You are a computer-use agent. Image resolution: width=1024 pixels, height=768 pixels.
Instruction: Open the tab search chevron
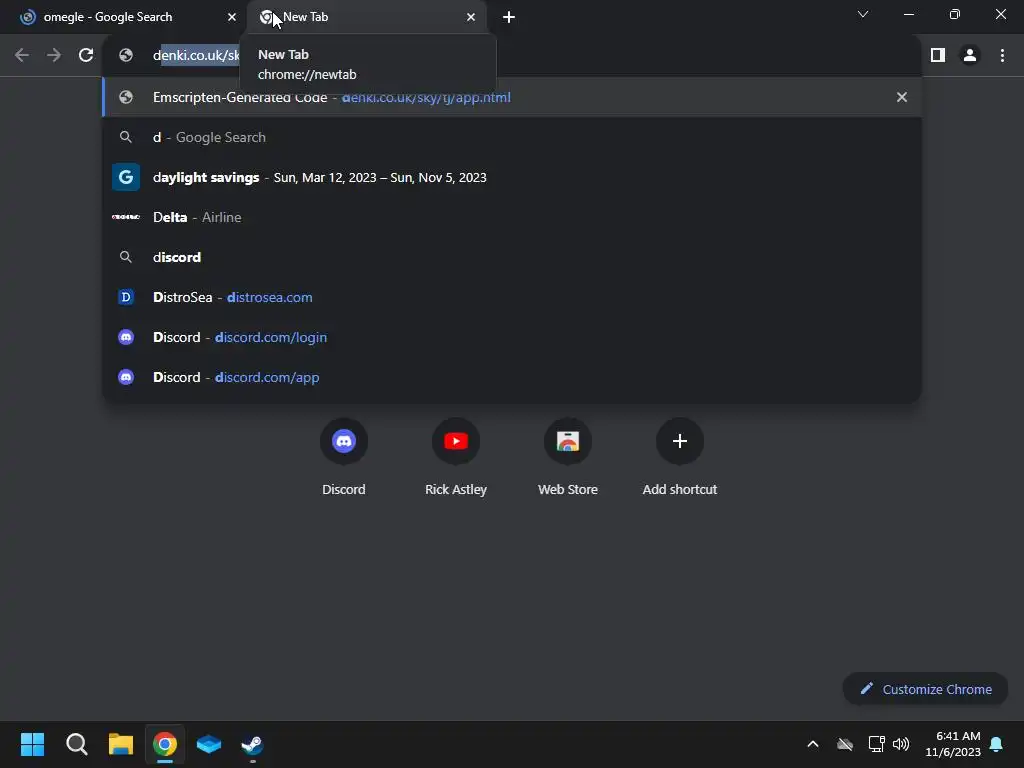[x=863, y=14]
